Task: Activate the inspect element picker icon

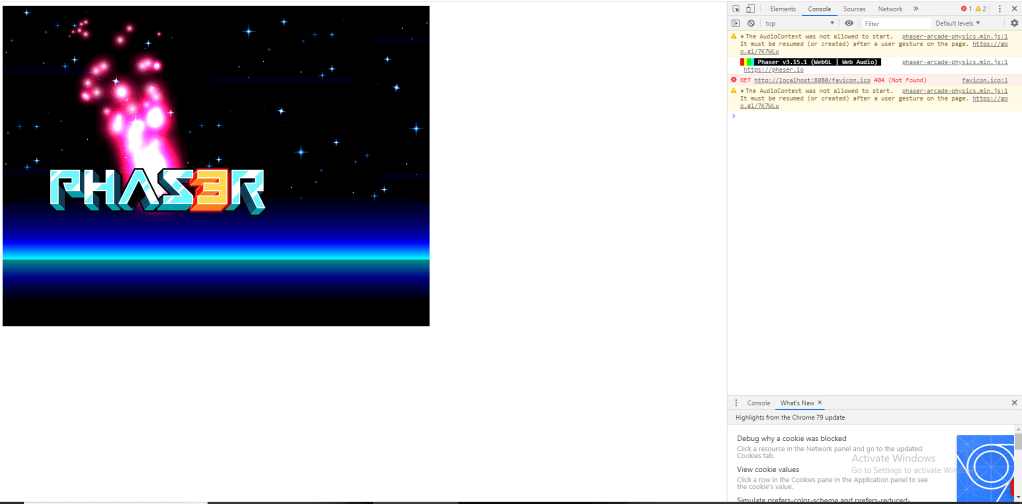Action: point(736,9)
